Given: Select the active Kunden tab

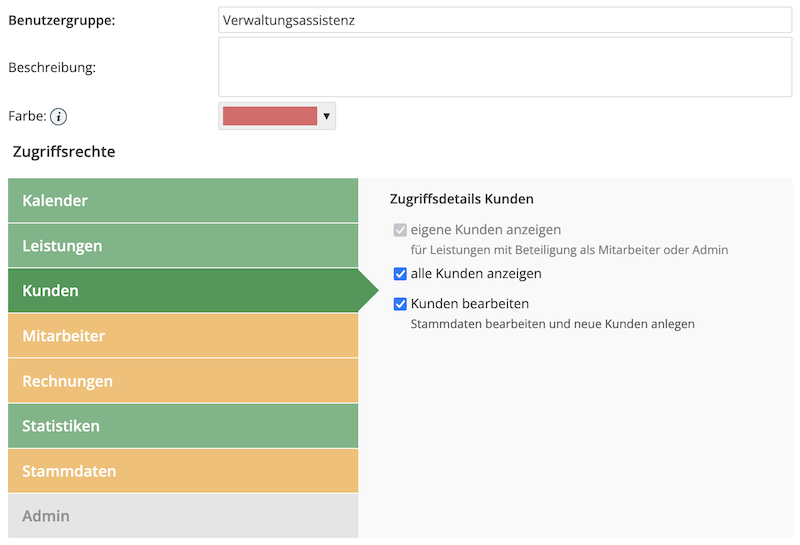Looking at the screenshot, I should click(x=183, y=291).
